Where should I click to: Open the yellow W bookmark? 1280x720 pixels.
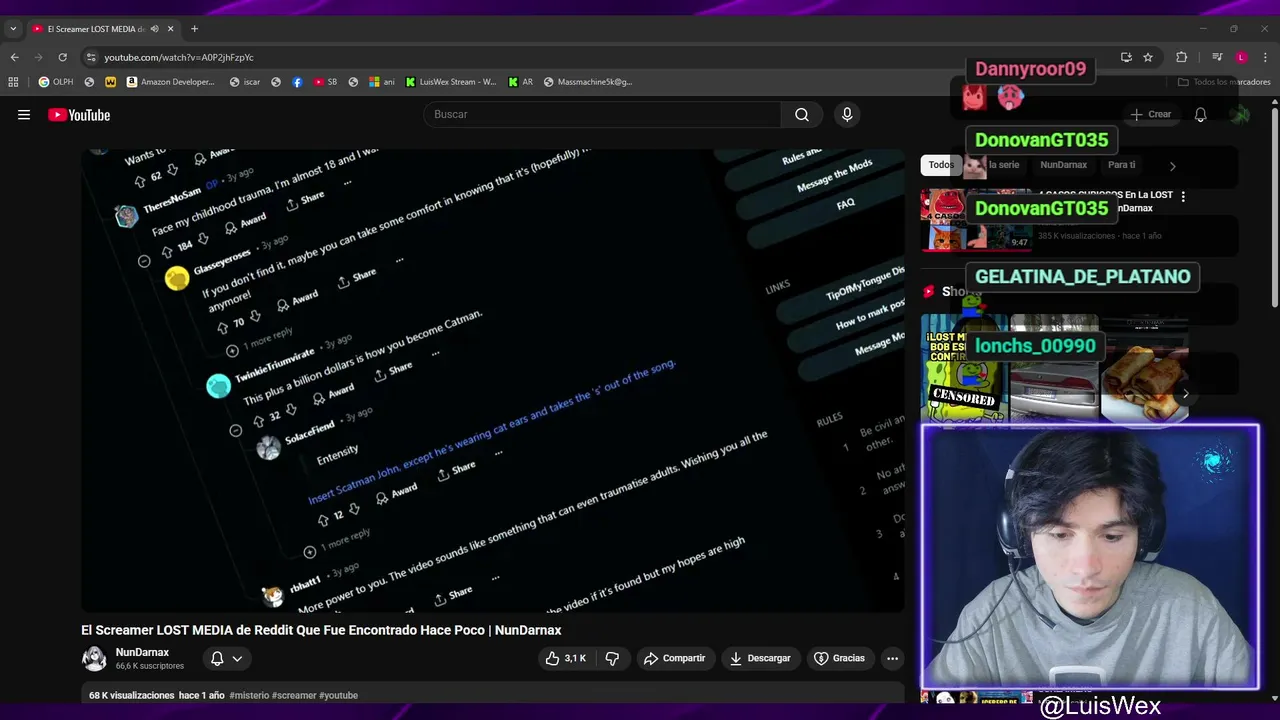[x=110, y=82]
